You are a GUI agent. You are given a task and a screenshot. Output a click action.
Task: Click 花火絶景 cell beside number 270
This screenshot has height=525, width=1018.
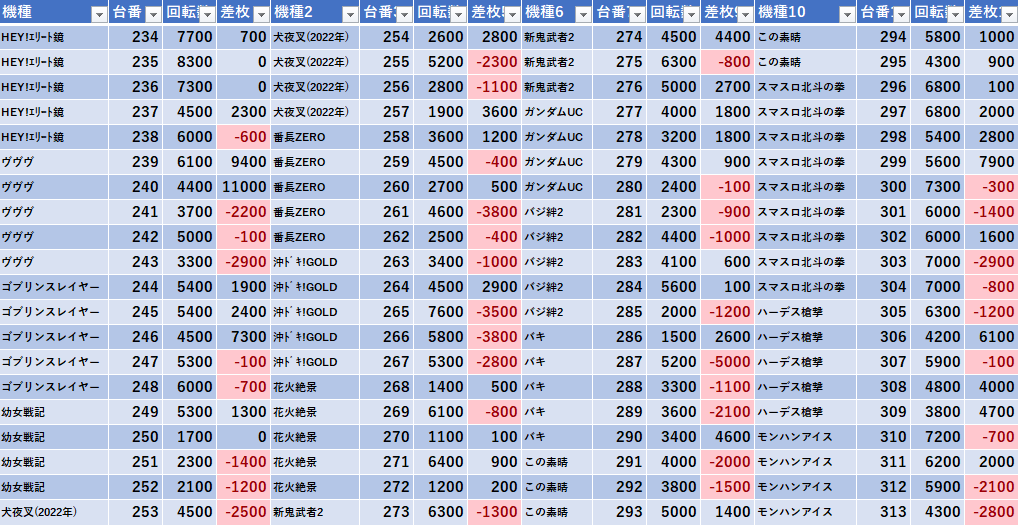[x=315, y=437]
